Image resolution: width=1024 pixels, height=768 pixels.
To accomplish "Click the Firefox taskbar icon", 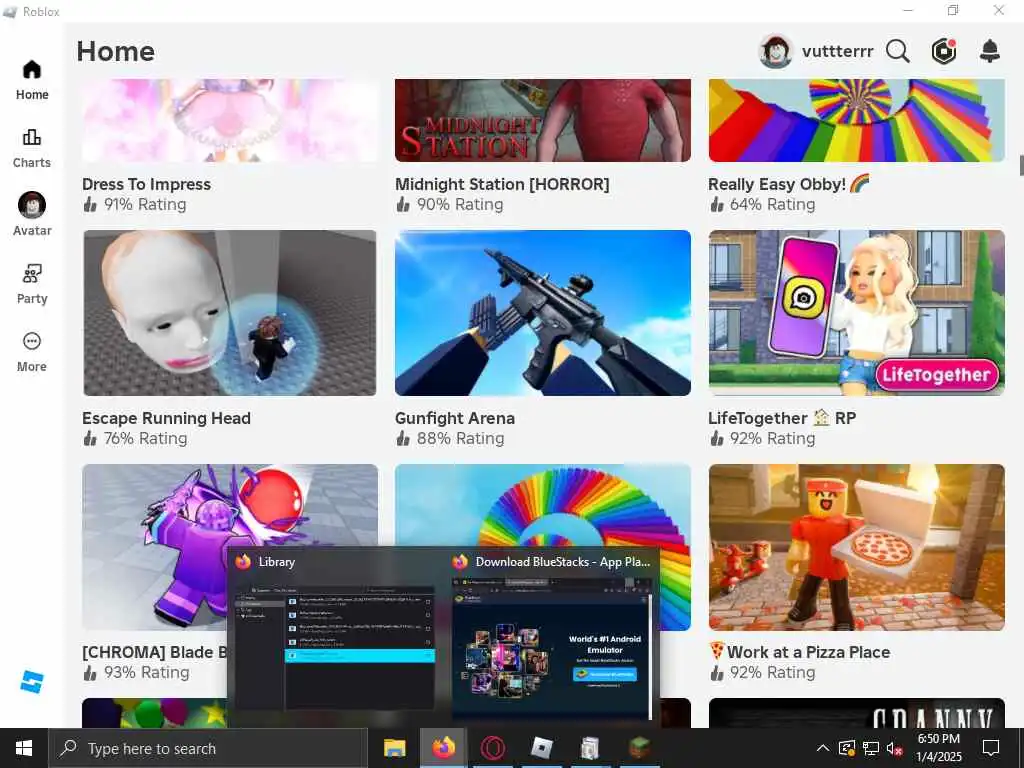I will click(443, 748).
